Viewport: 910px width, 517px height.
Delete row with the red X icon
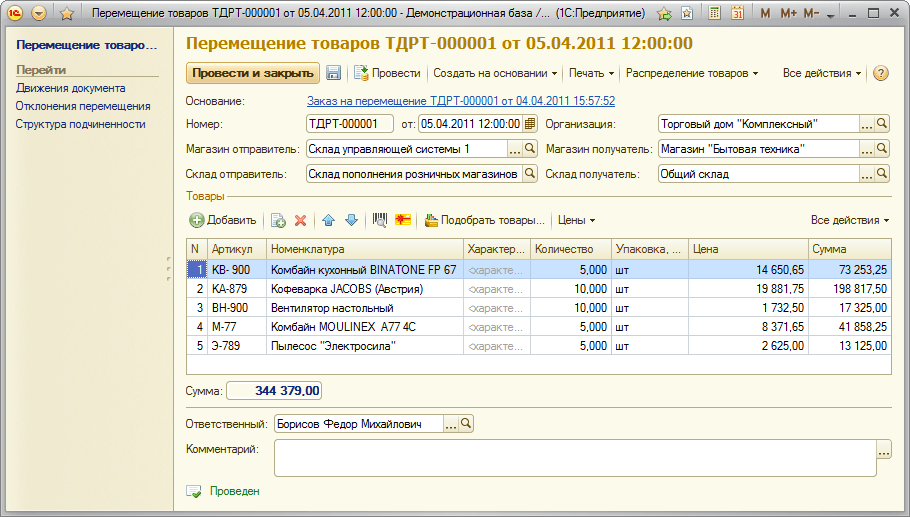[300, 220]
